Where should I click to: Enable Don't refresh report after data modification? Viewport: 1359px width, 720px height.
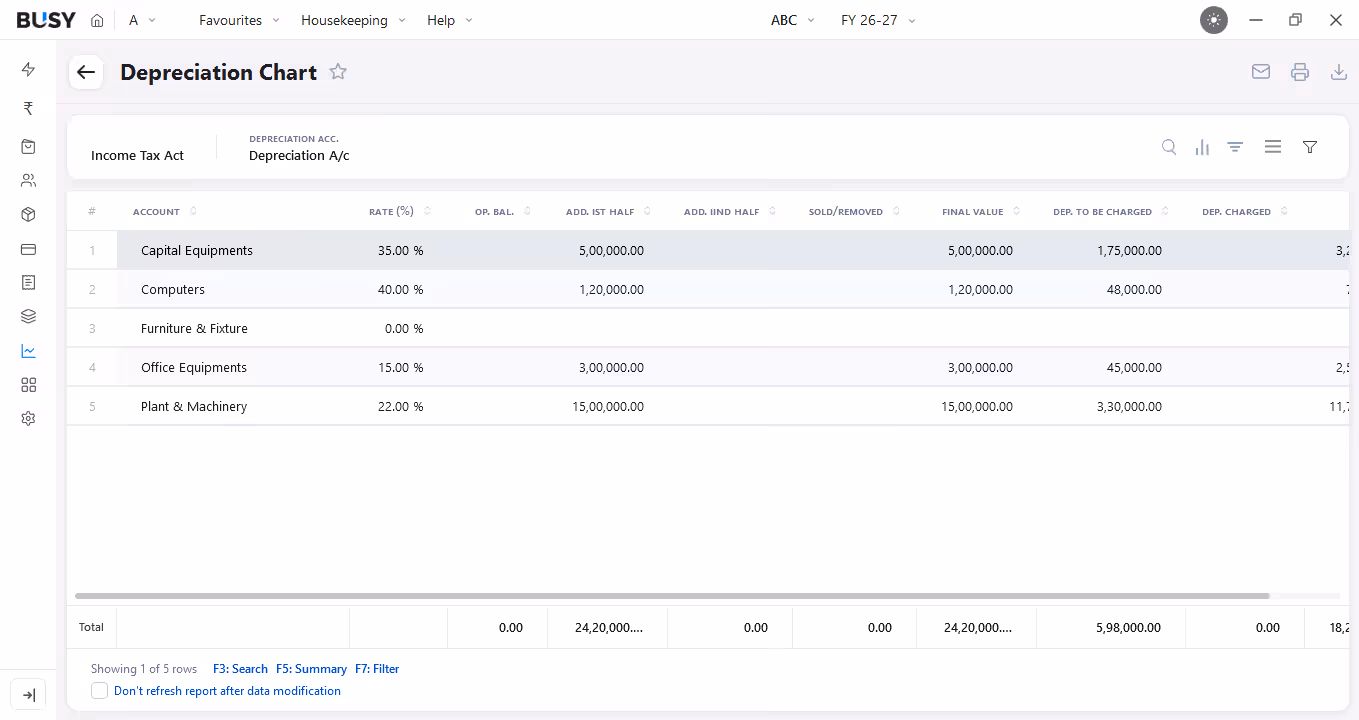pyautogui.click(x=100, y=691)
